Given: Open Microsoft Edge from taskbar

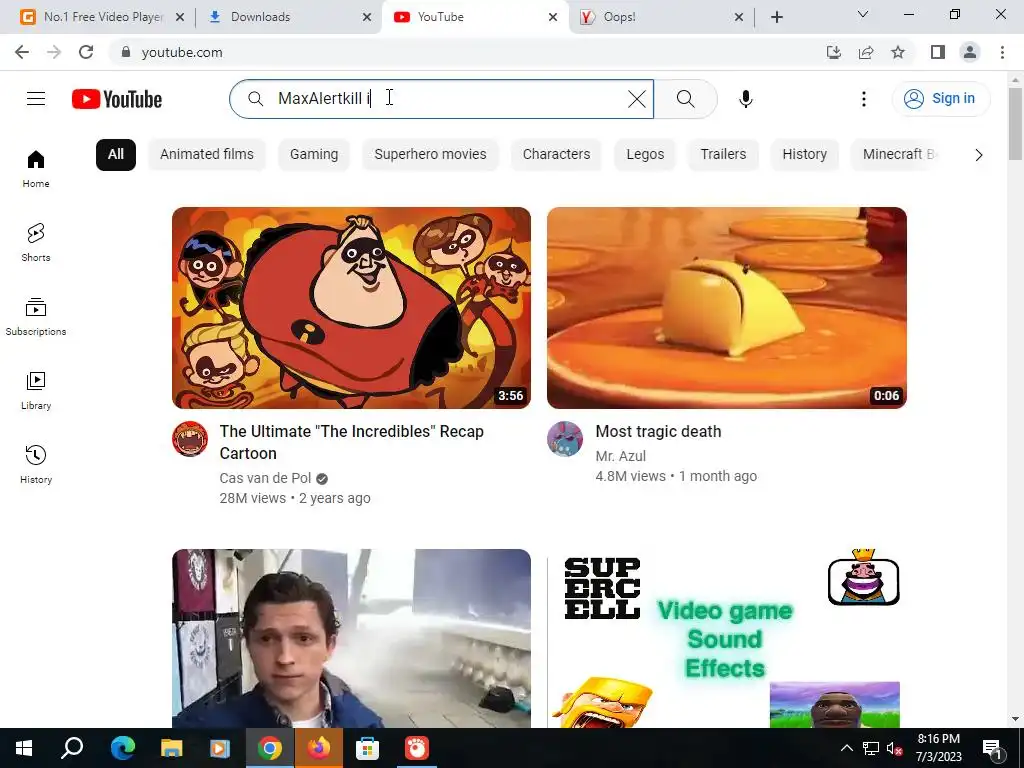Looking at the screenshot, I should tap(122, 748).
